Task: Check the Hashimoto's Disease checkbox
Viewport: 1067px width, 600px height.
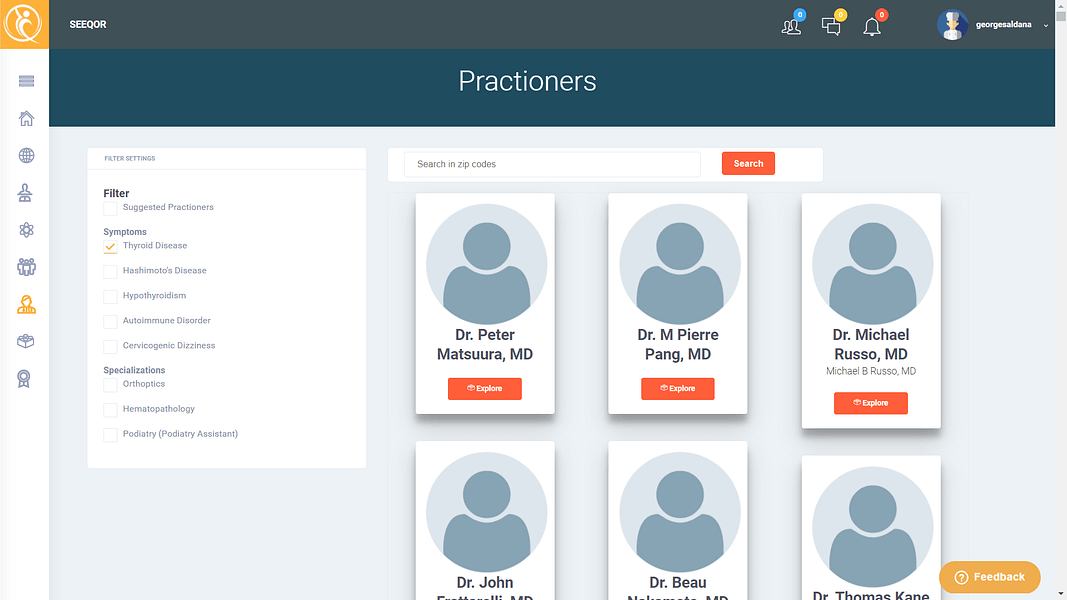Action: [x=110, y=271]
